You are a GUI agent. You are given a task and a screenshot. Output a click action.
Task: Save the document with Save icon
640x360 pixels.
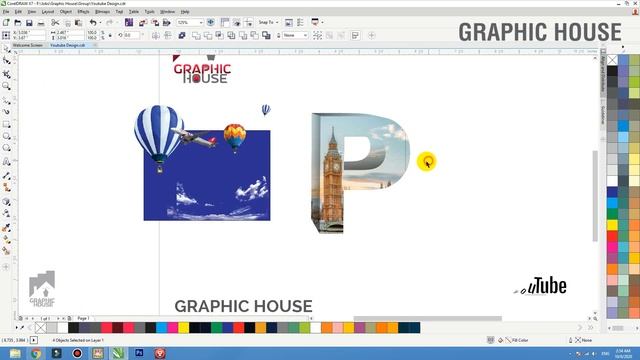click(29, 23)
